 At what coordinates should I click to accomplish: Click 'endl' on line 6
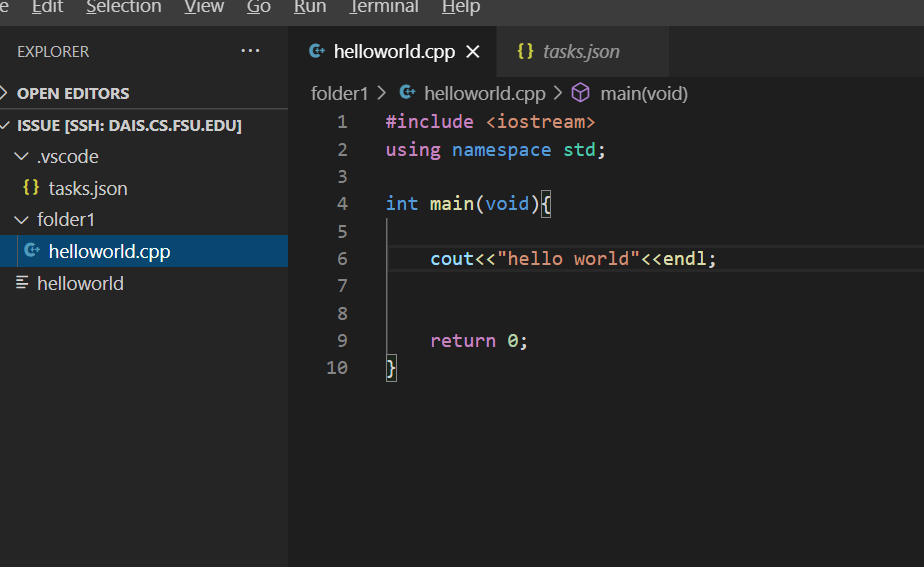click(x=684, y=259)
